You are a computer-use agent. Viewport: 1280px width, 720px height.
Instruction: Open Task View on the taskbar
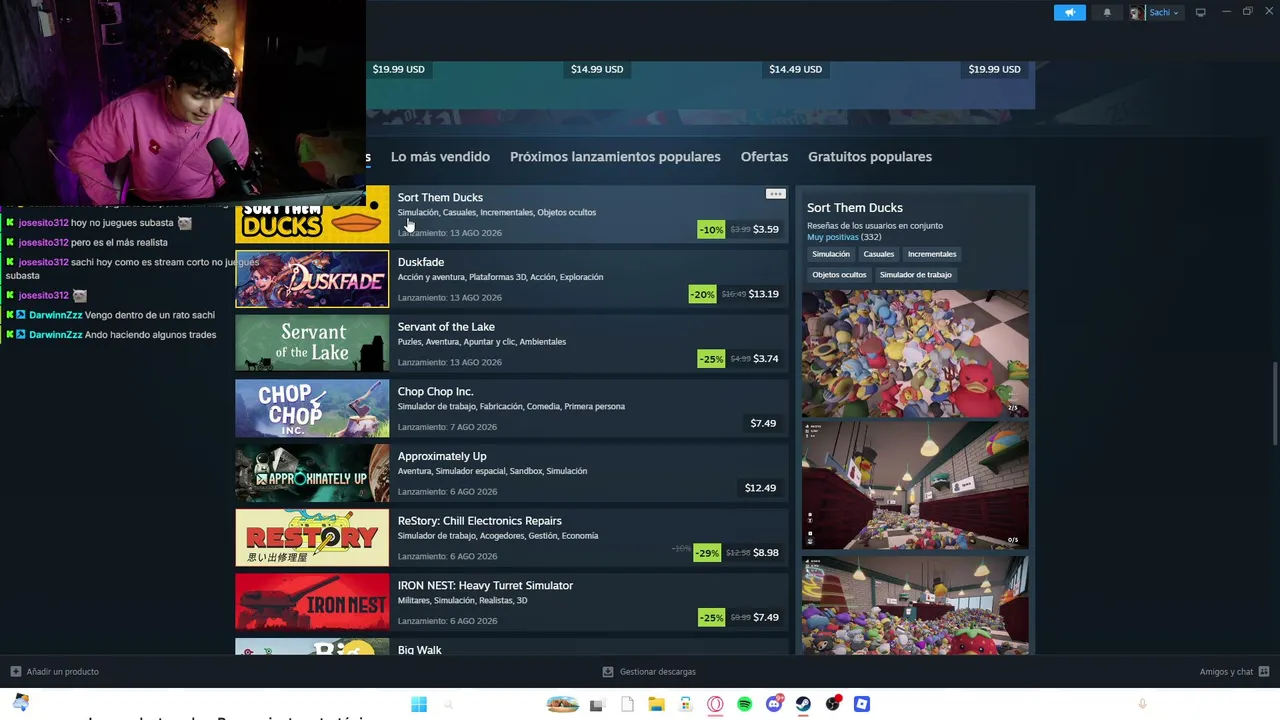point(597,705)
